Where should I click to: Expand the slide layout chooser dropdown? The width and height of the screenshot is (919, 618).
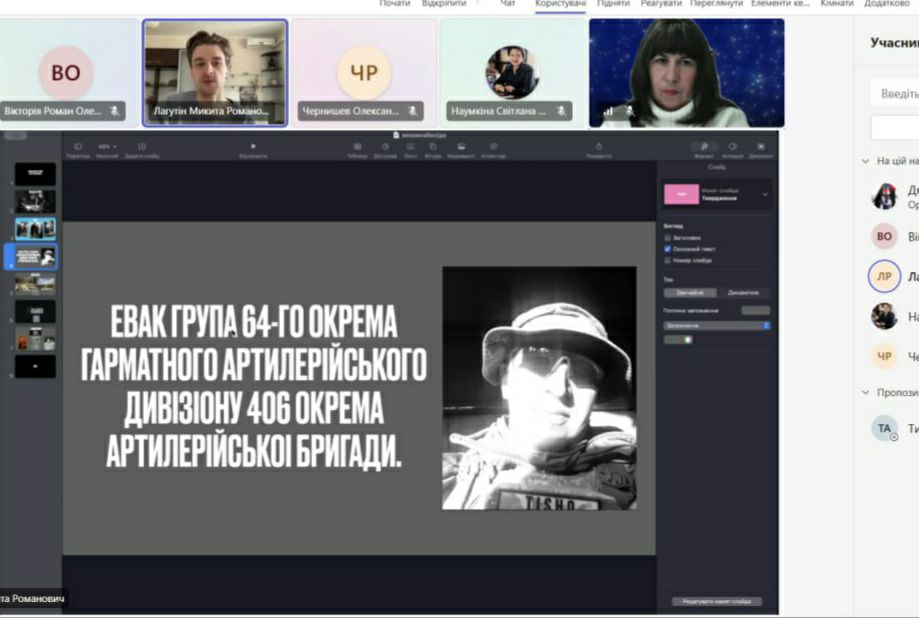765,194
